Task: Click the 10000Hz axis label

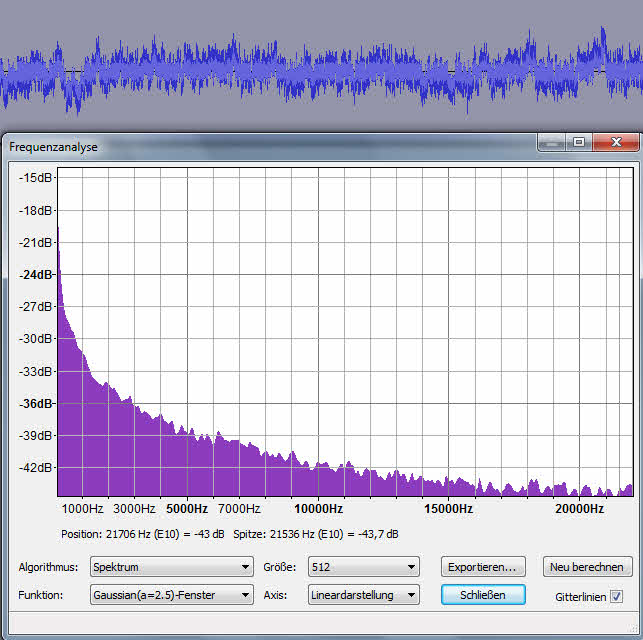Action: (319, 509)
